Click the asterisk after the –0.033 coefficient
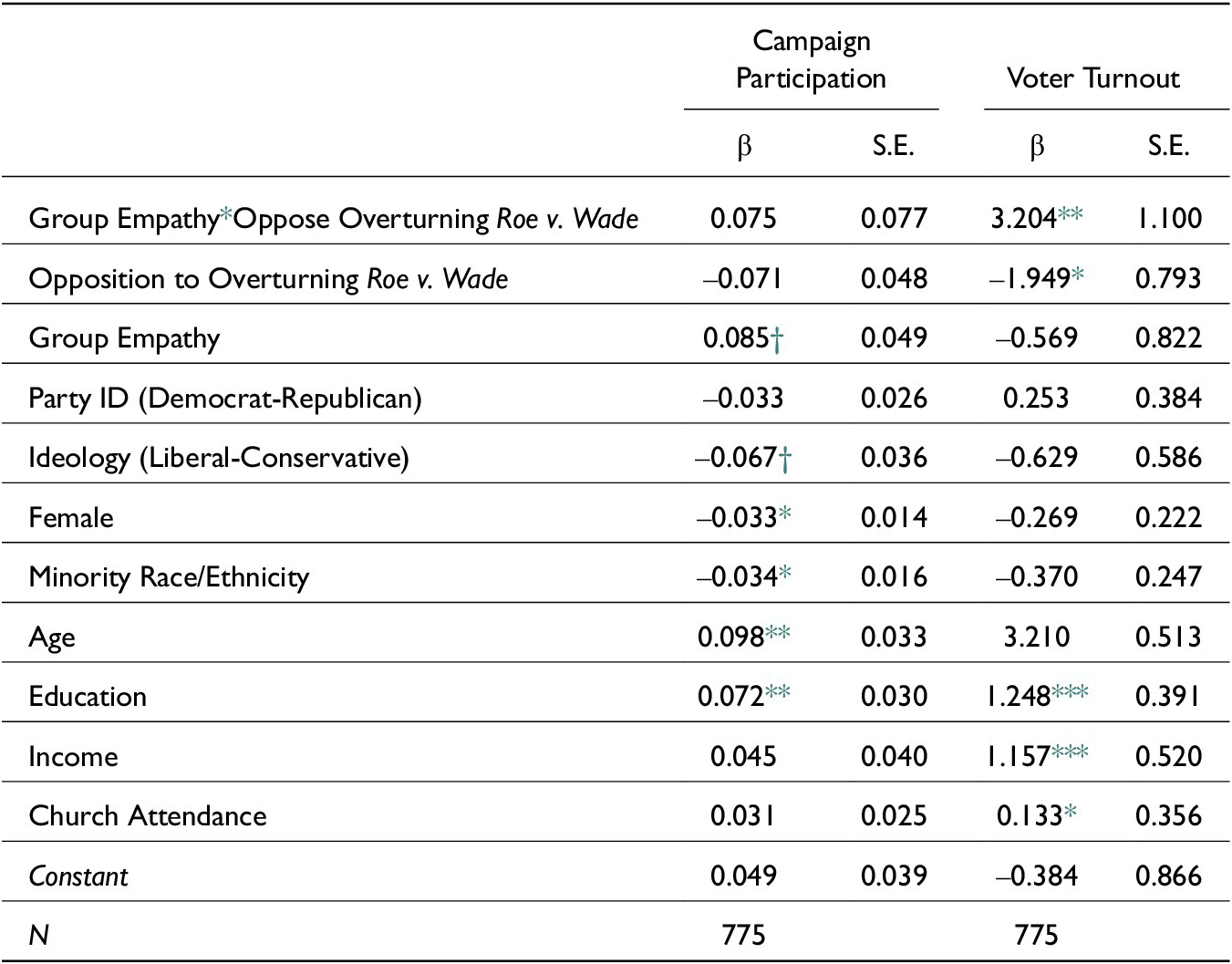The height and width of the screenshot is (964, 1232). pos(784,514)
